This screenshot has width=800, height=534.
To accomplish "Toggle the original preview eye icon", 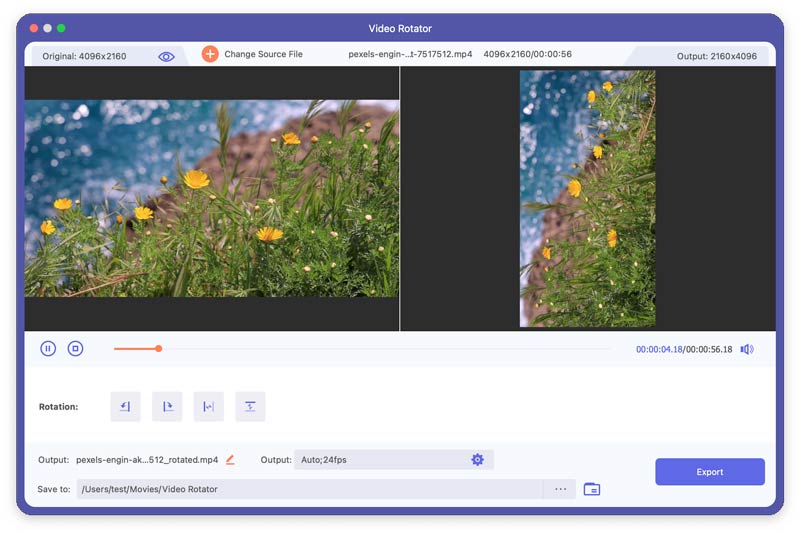I will tap(166, 57).
